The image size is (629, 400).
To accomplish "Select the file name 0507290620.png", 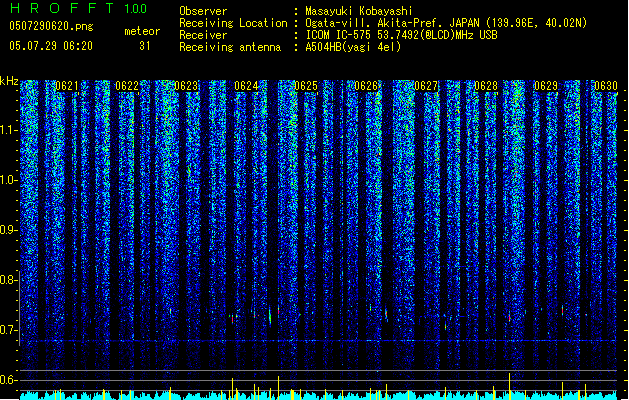I will tap(51, 26).
